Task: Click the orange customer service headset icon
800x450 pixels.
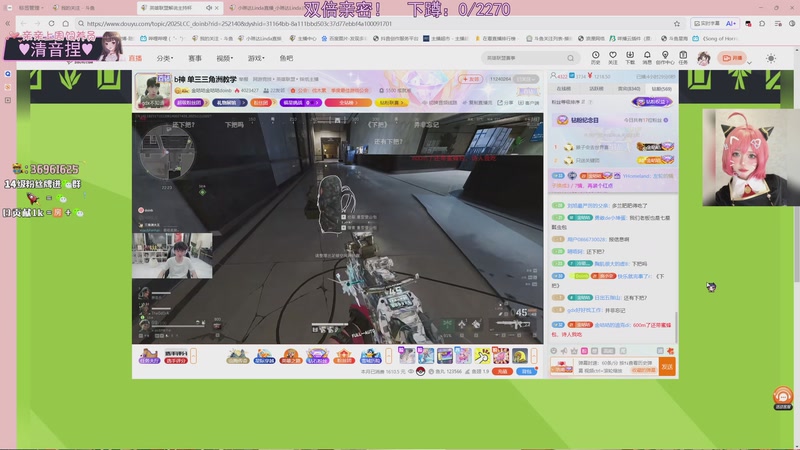Action: click(x=783, y=398)
